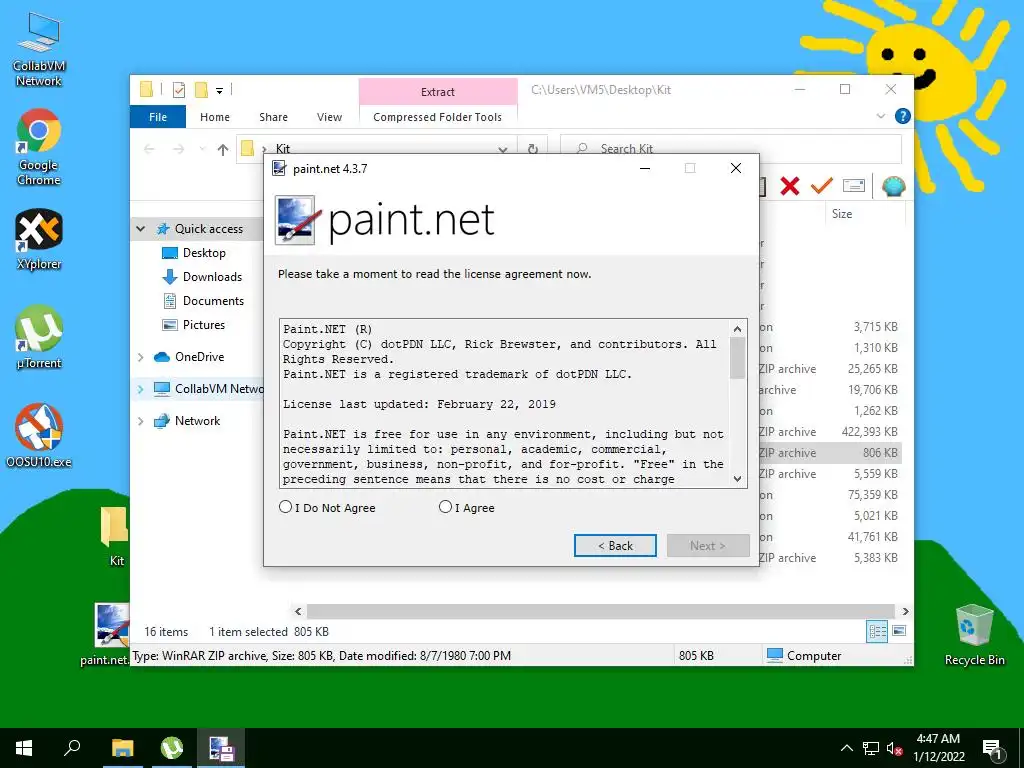The image size is (1024, 768).
Task: Switch to large icons view layout
Action: (x=899, y=631)
